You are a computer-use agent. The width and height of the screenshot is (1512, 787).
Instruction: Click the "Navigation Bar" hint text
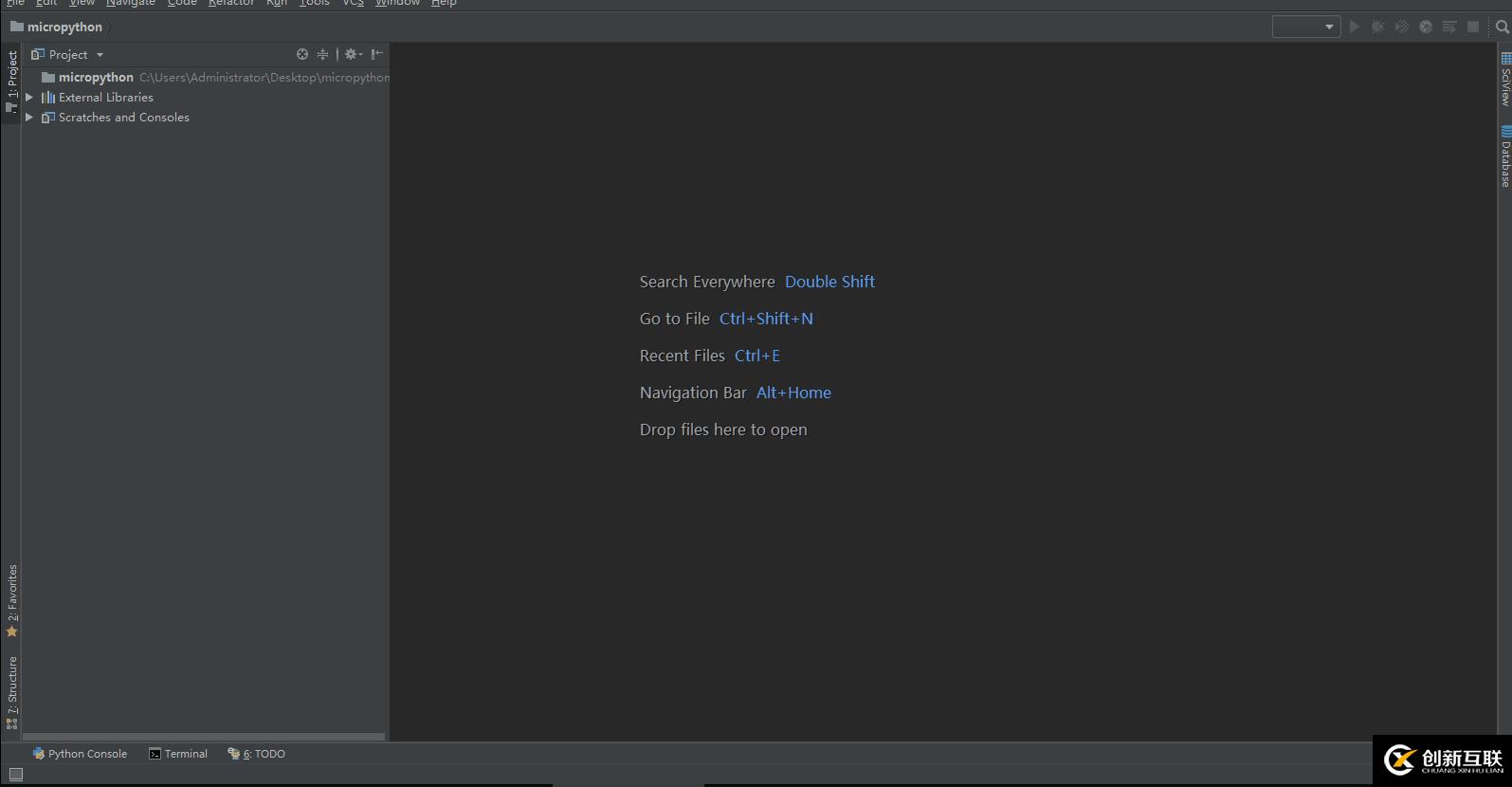693,393
